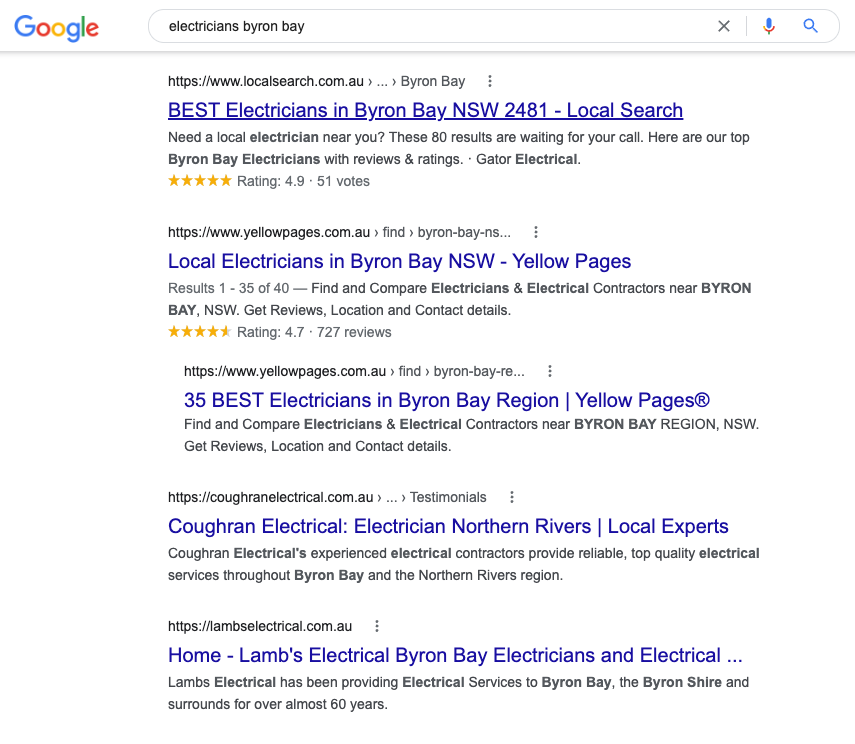Click the star rating under Yellow Pages result

[x=200, y=332]
